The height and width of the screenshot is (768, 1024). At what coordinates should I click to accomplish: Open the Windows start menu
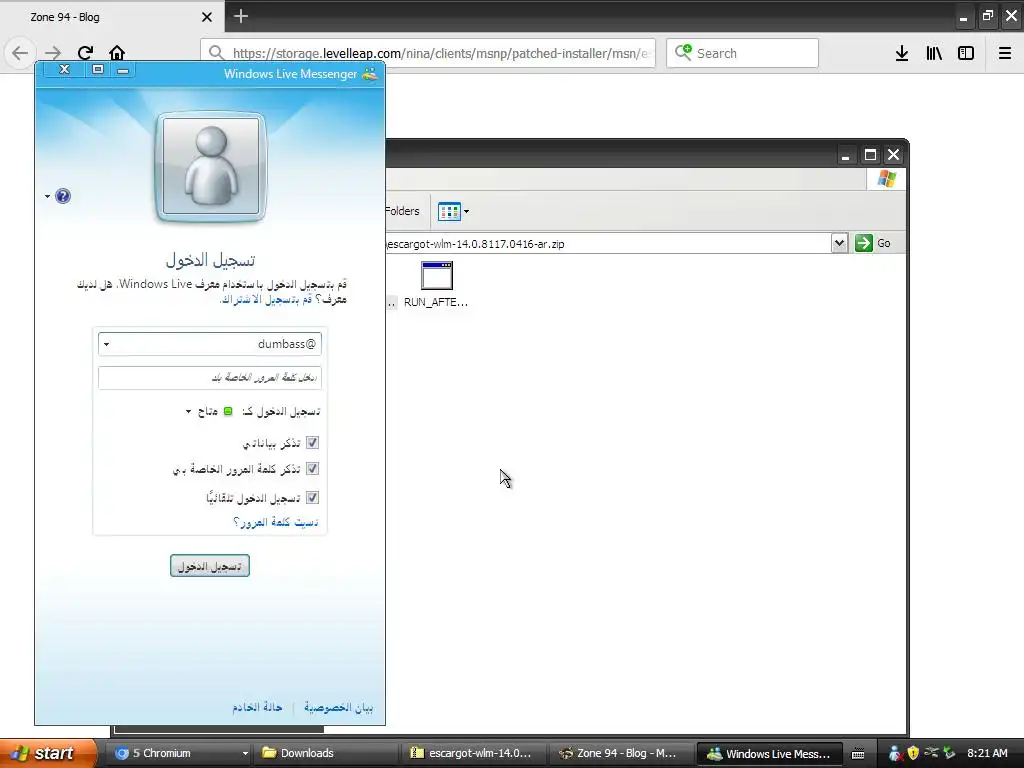pos(48,753)
